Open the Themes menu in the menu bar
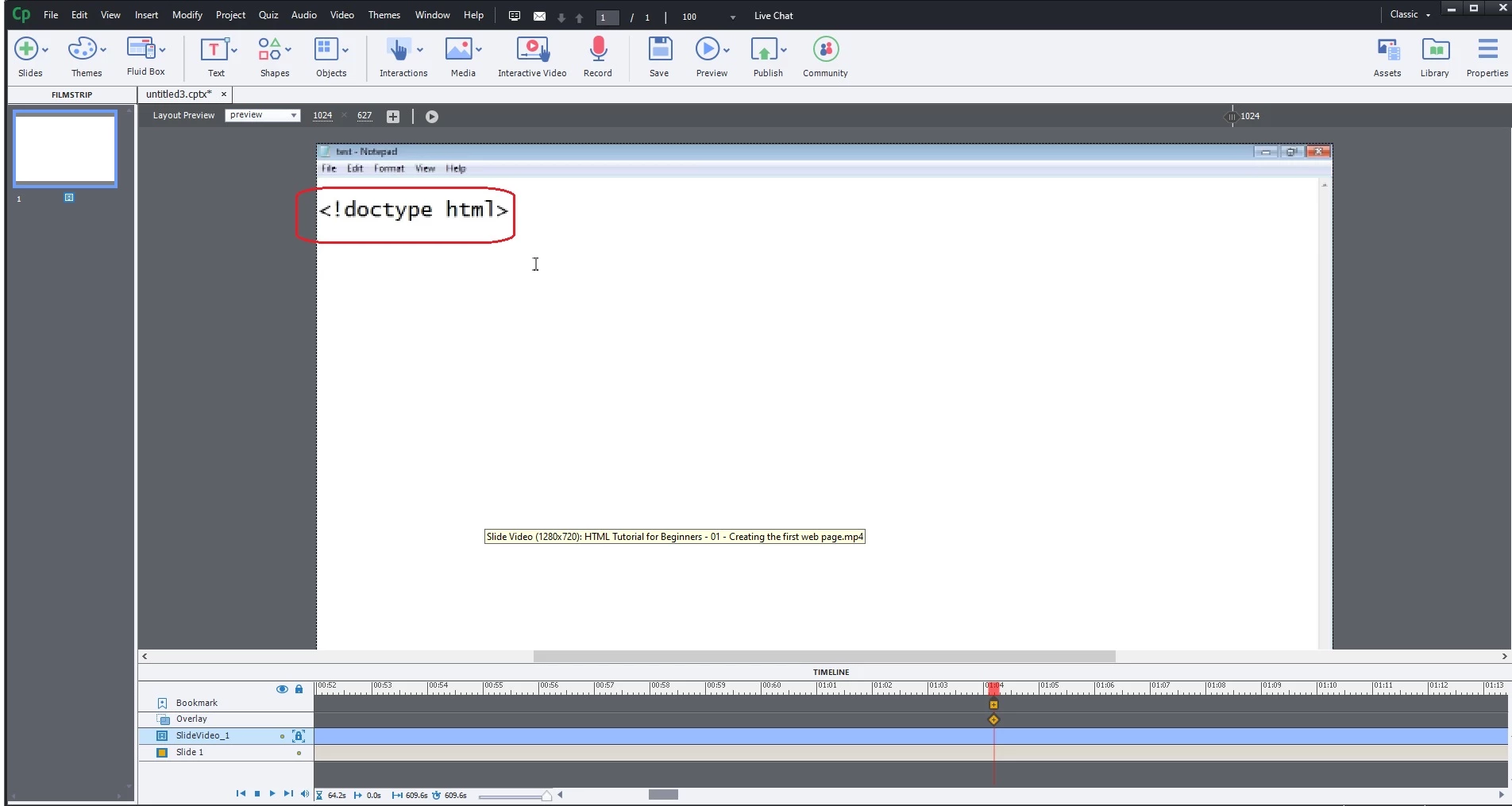Screen dimensions: 1512x806 (384, 15)
